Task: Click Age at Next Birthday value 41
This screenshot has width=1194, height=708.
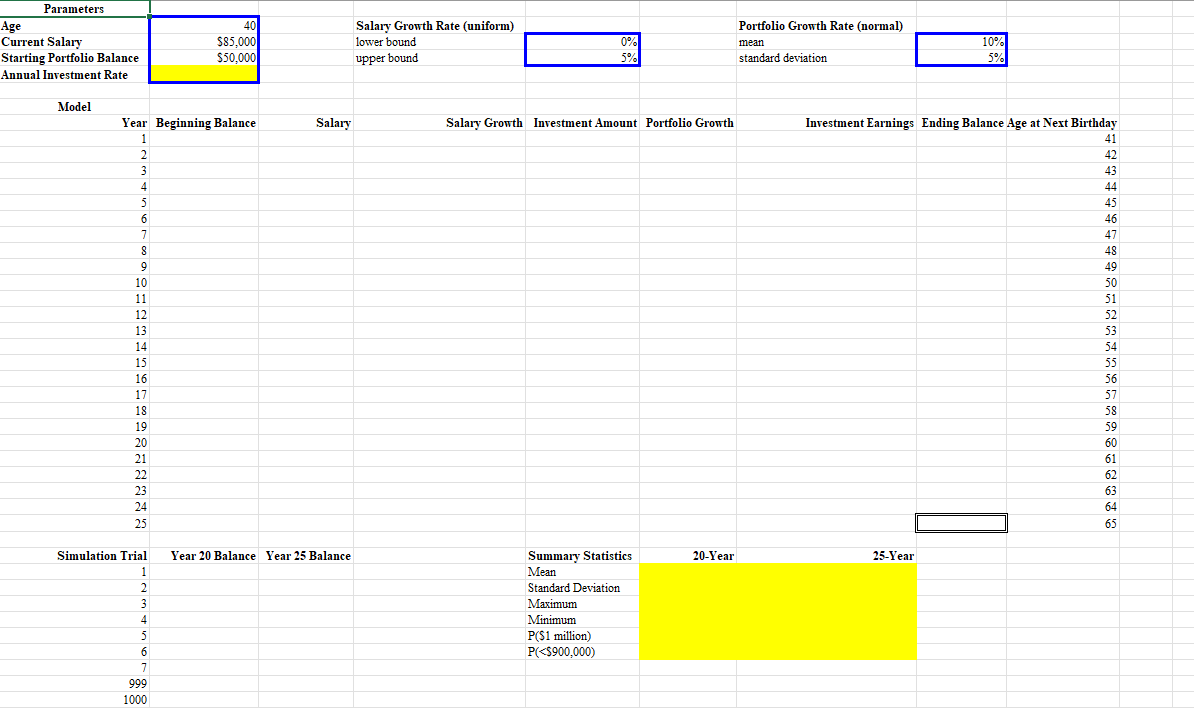Action: pyautogui.click(x=1063, y=139)
